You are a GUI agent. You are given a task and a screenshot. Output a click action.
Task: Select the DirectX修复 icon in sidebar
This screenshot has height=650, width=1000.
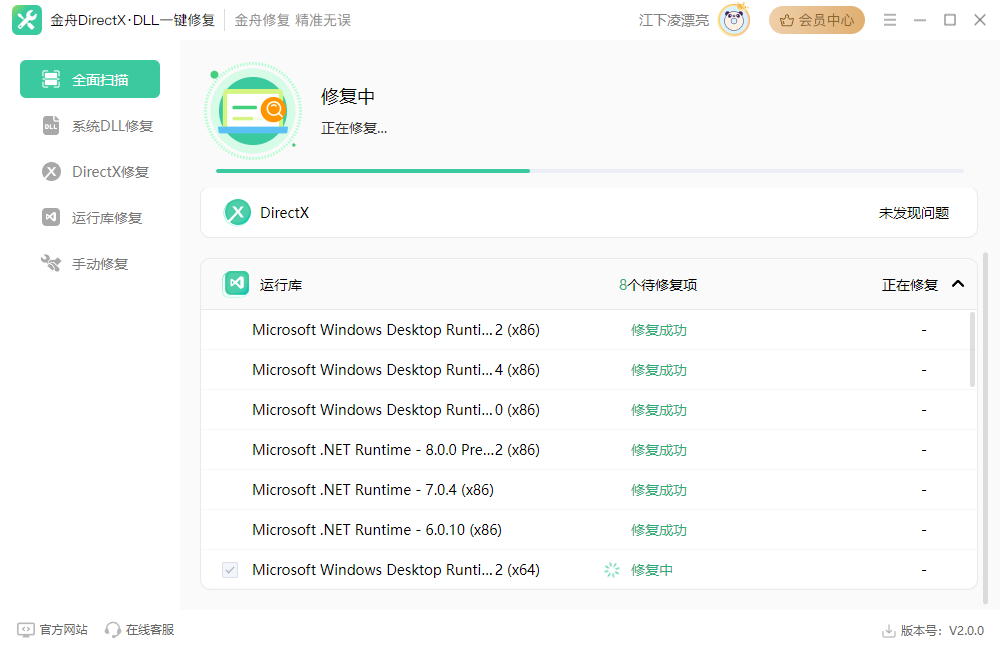click(52, 171)
